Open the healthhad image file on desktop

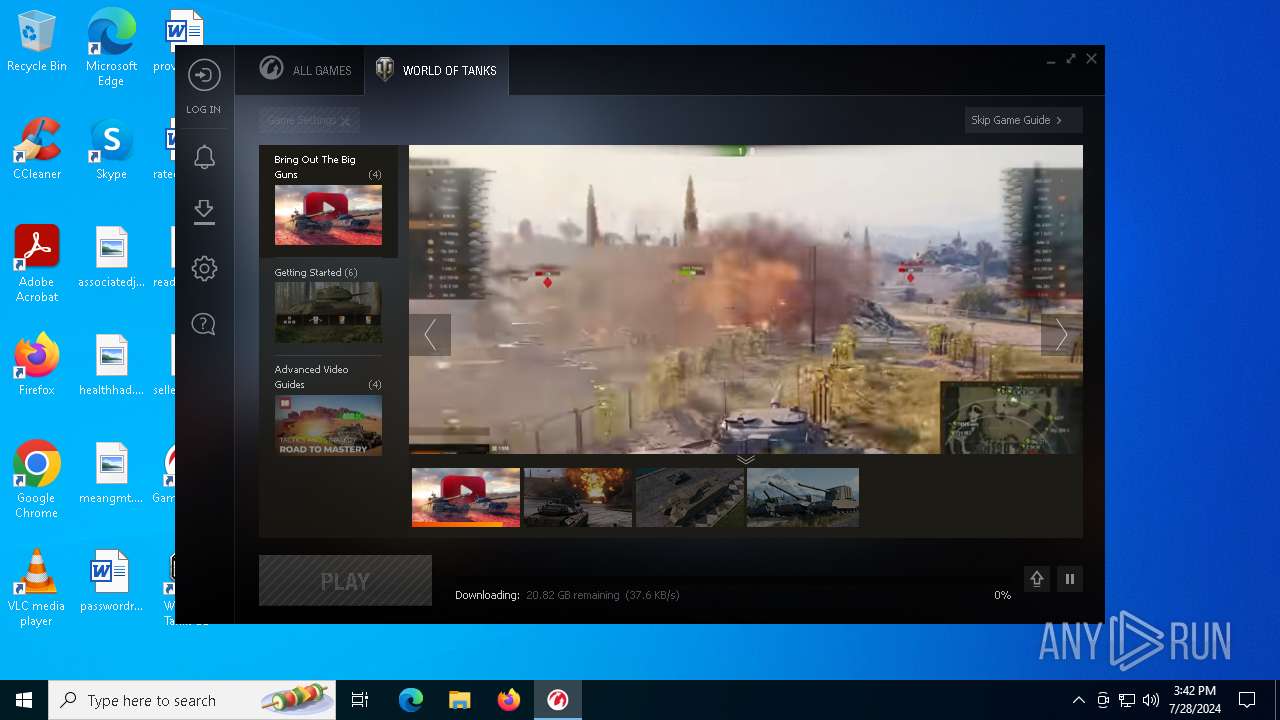pyautogui.click(x=111, y=365)
